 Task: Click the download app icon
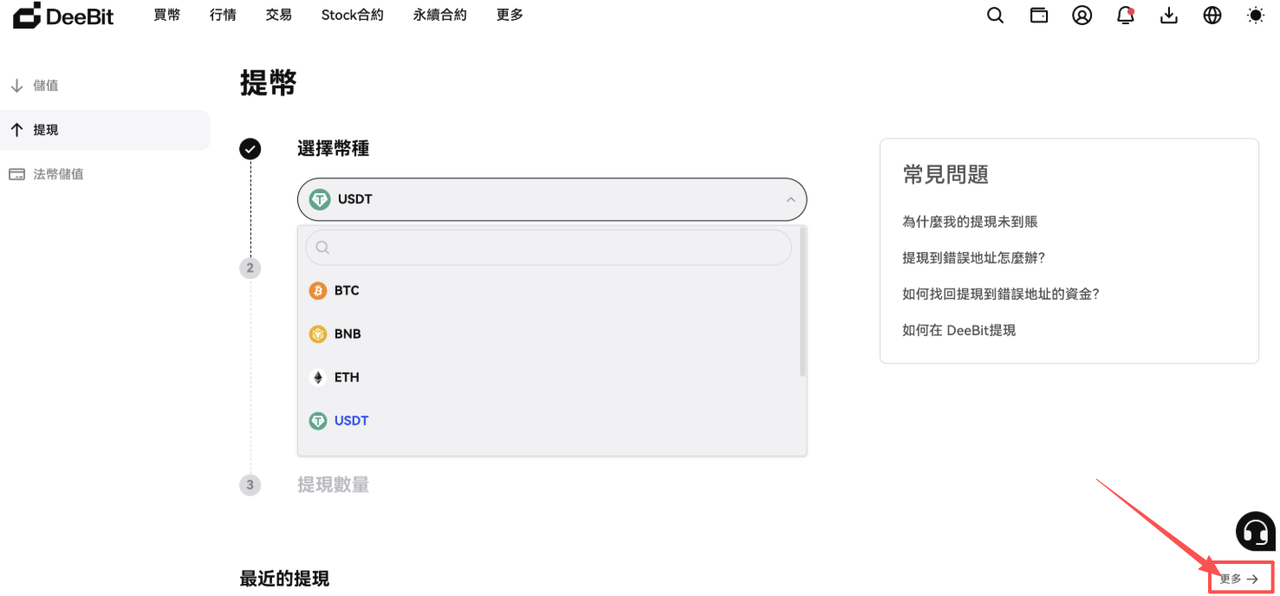[x=1169, y=15]
